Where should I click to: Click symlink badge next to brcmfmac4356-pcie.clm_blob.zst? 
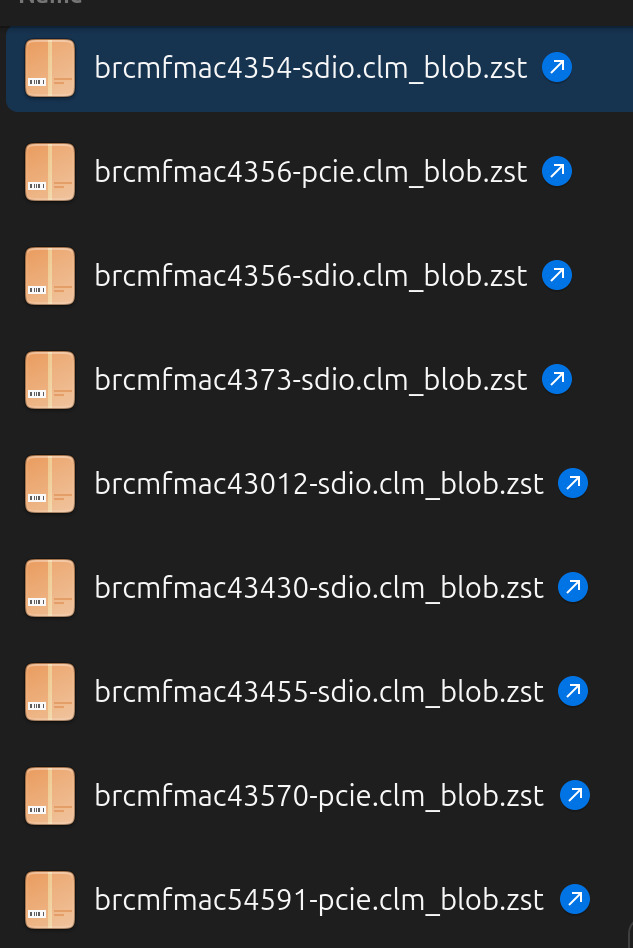click(557, 171)
